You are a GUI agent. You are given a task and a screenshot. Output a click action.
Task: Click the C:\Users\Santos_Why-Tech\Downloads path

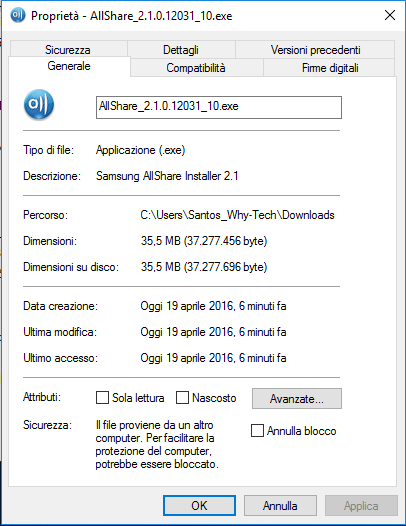click(x=237, y=215)
